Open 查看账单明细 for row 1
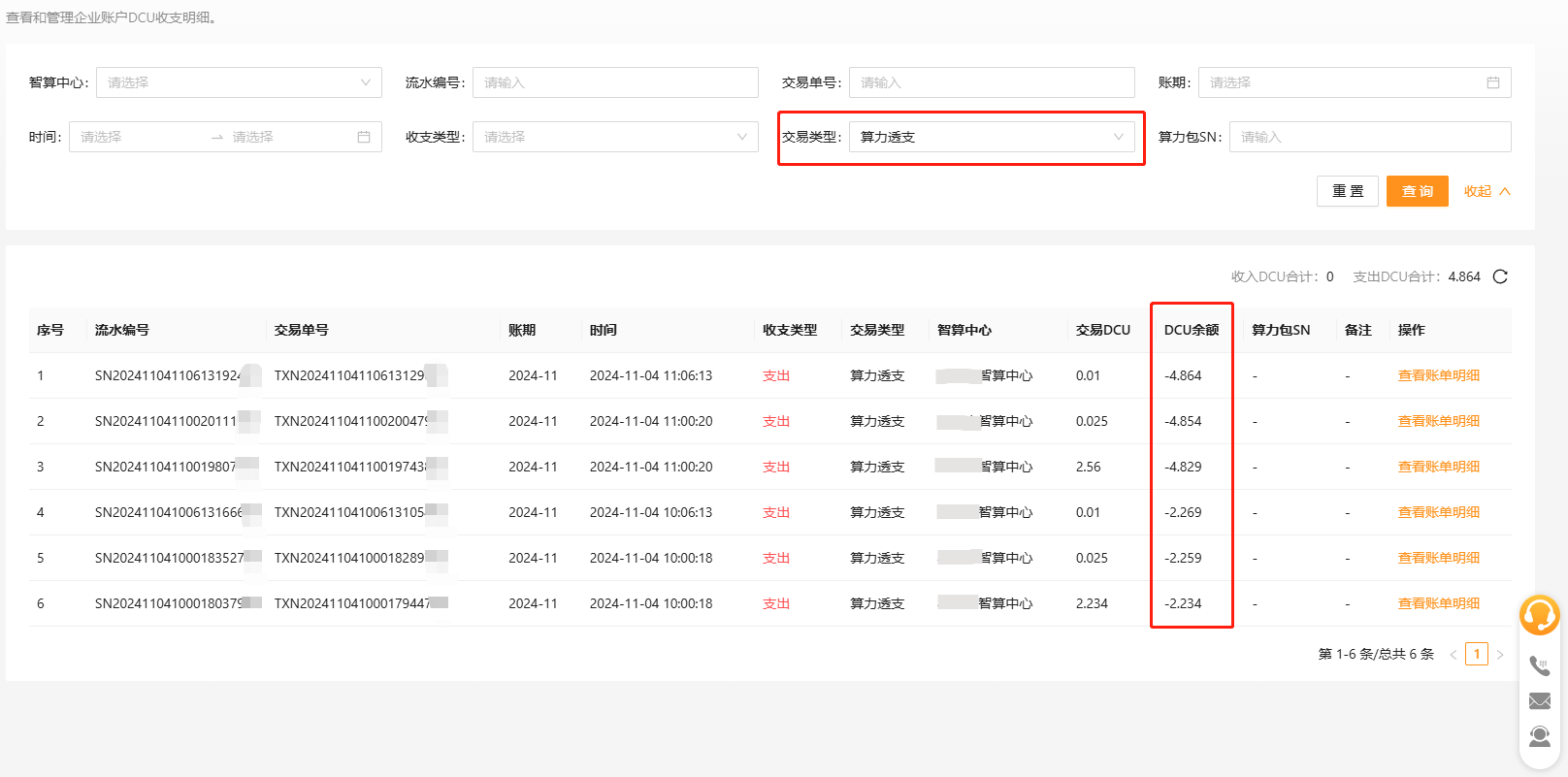This screenshot has height=777, width=1568. coord(1438,375)
